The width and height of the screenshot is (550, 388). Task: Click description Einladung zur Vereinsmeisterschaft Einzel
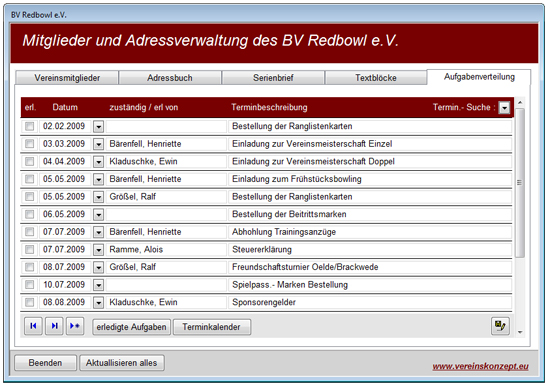point(370,144)
